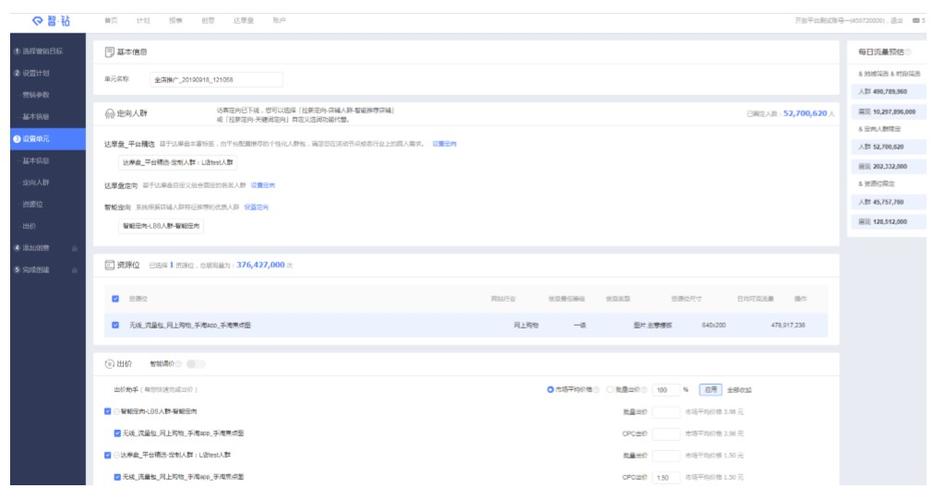Select the highlighted 设置单元 sidebar step

coord(48,139)
